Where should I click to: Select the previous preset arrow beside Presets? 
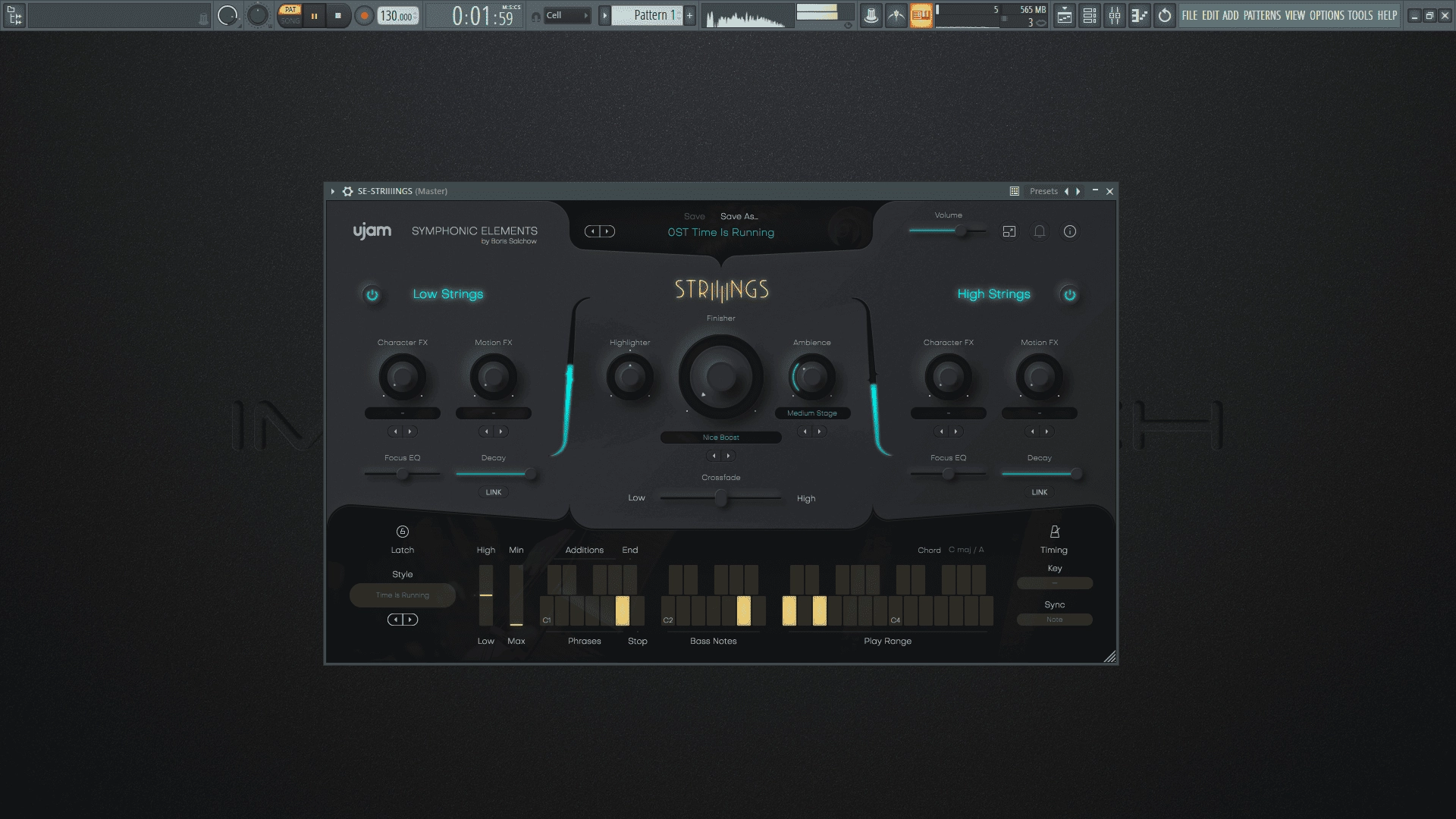pyautogui.click(x=1067, y=191)
